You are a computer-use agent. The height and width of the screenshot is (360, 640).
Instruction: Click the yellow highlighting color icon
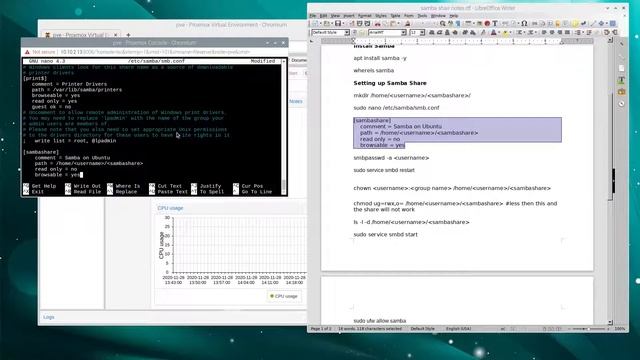[x=505, y=32]
